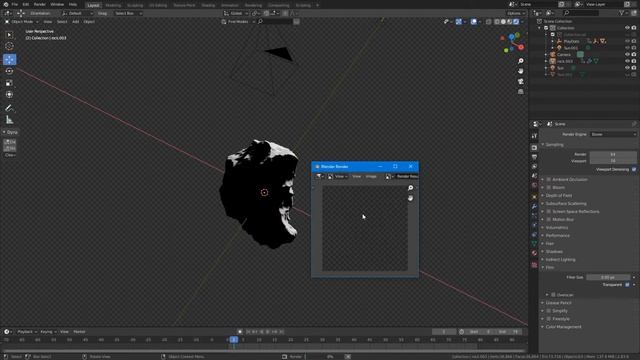Click Playback in timeline header
Image resolution: width=640 pixels, height=360 pixels.
coord(25,332)
